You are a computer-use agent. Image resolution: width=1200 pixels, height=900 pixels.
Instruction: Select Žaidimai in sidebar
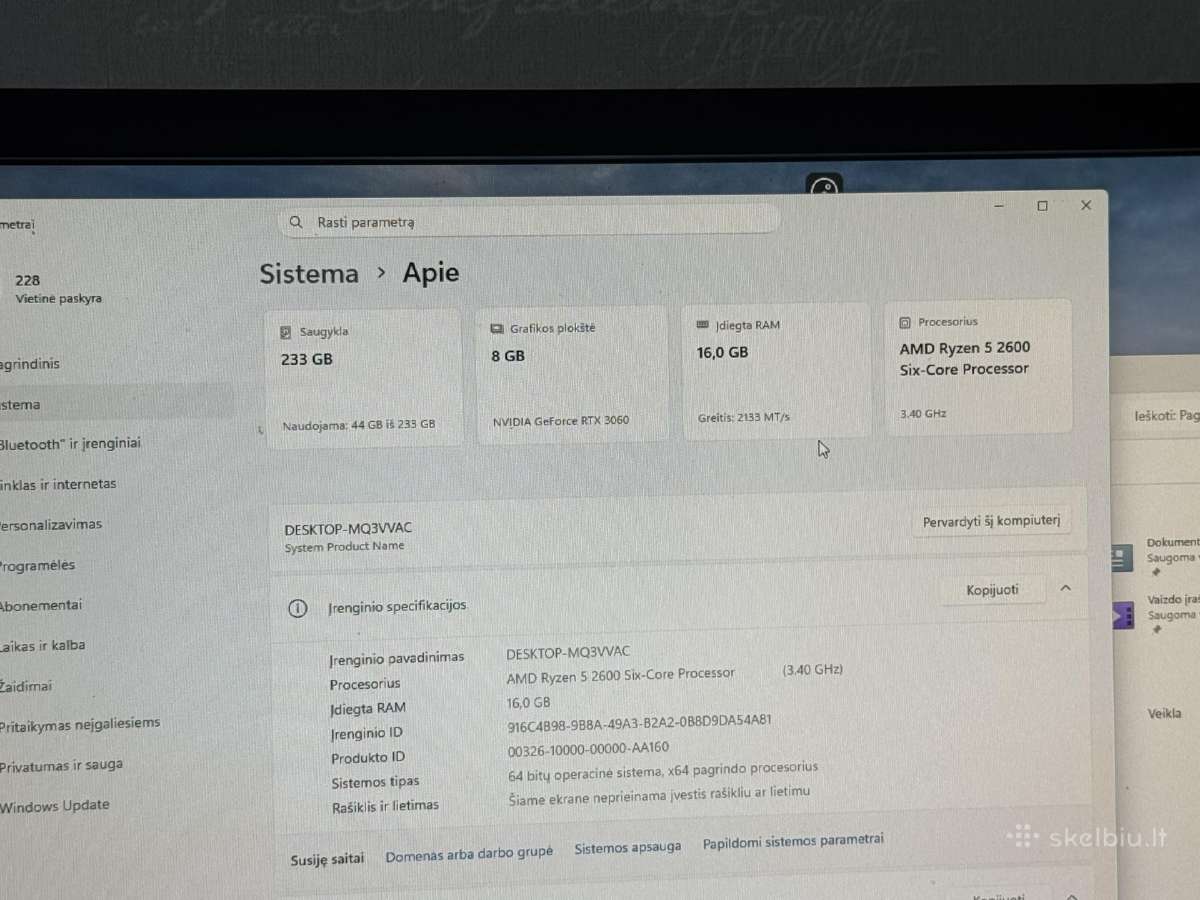26,687
